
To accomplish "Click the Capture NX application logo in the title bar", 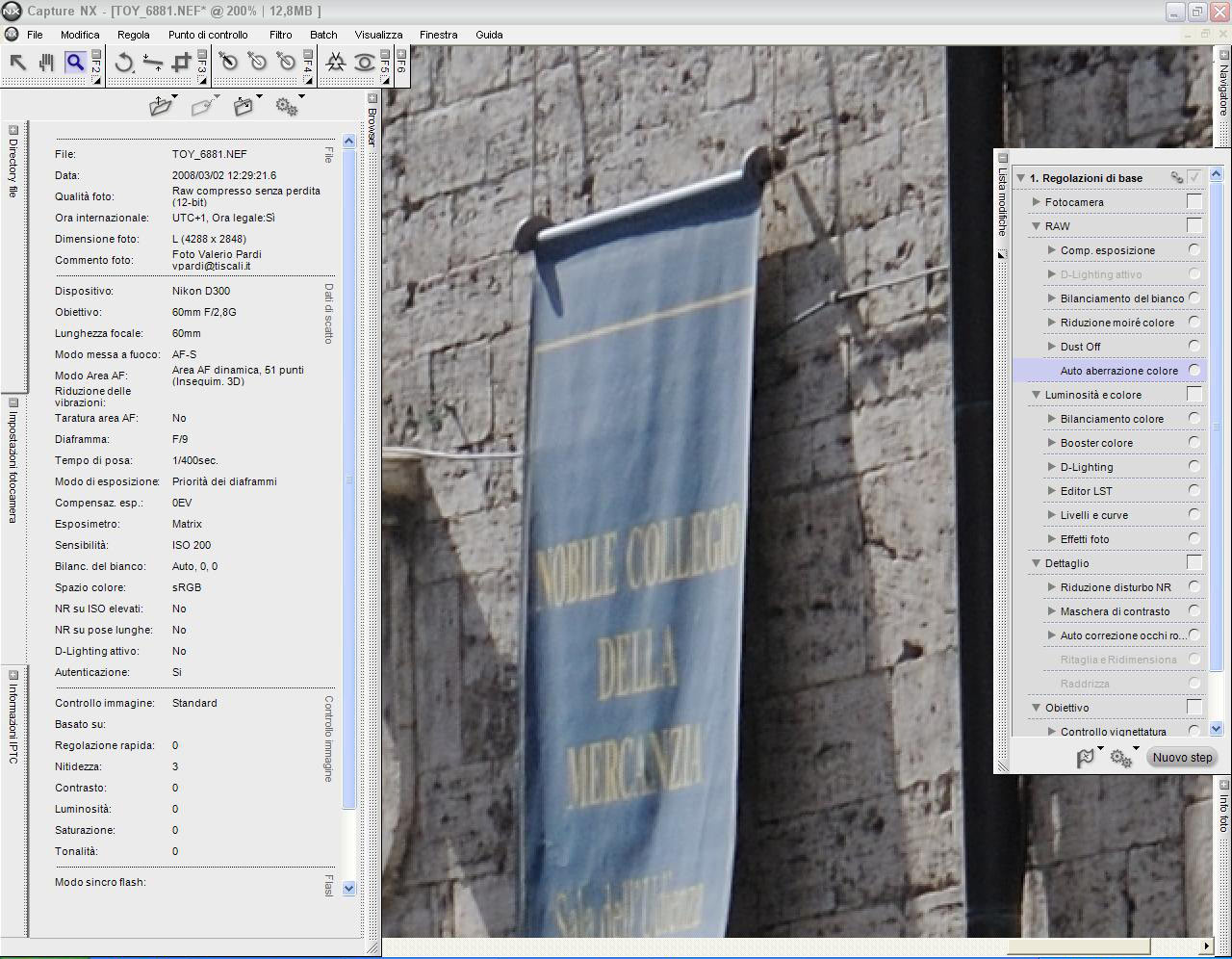I will [x=12, y=11].
